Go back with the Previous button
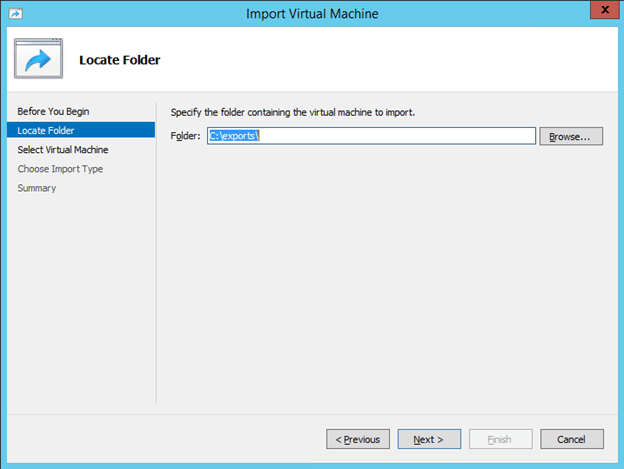This screenshot has height=469, width=624. click(357, 439)
